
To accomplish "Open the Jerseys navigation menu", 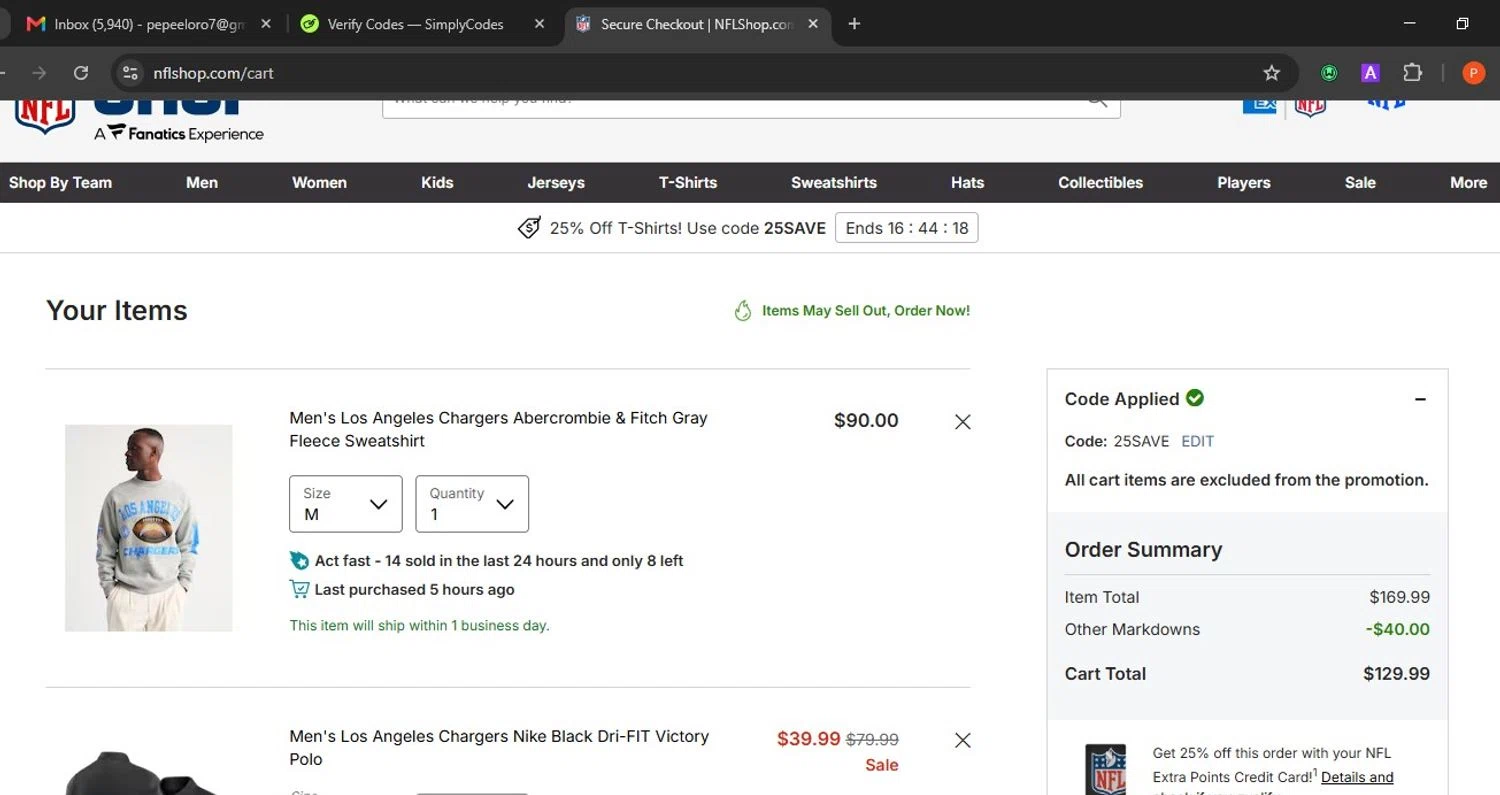I will [x=556, y=183].
